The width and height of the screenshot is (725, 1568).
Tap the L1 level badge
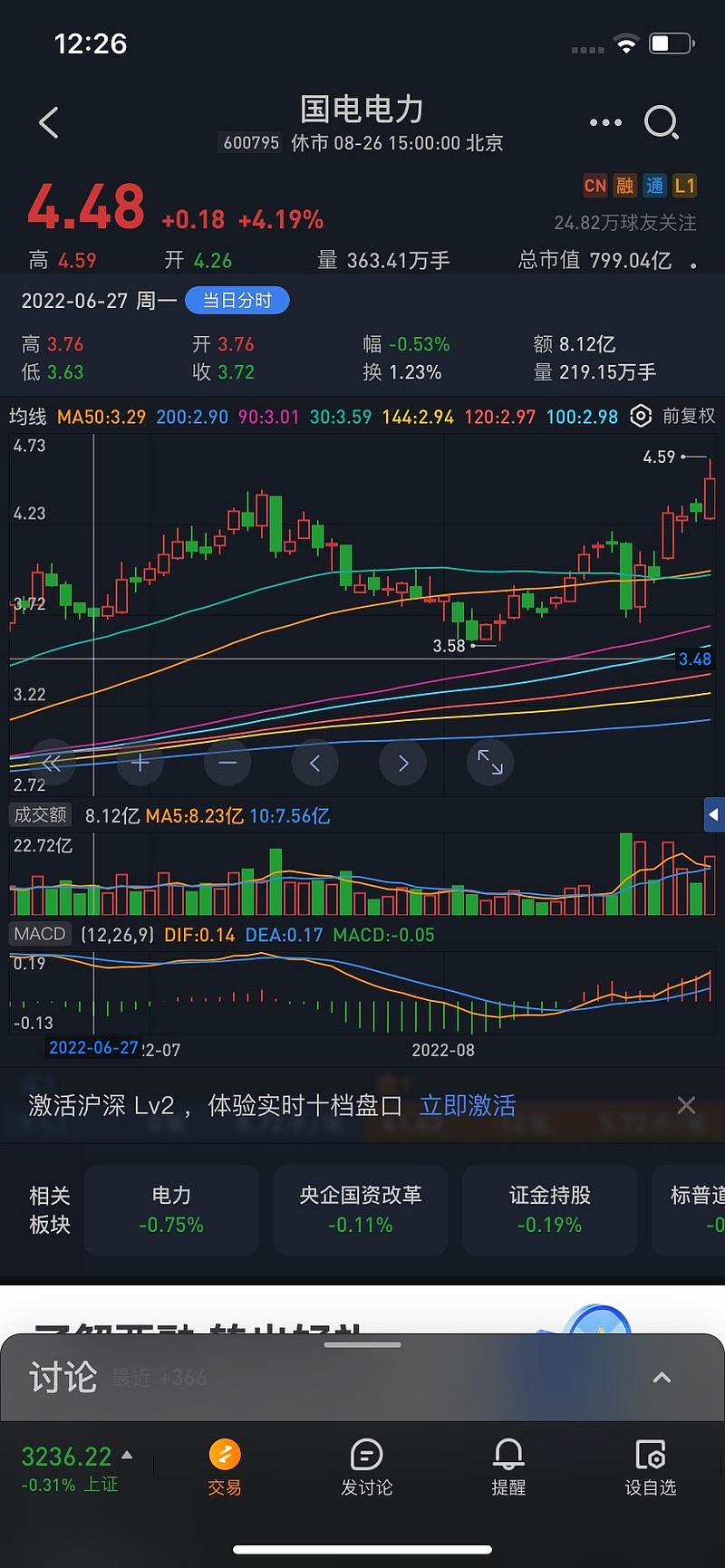pyautogui.click(x=684, y=186)
